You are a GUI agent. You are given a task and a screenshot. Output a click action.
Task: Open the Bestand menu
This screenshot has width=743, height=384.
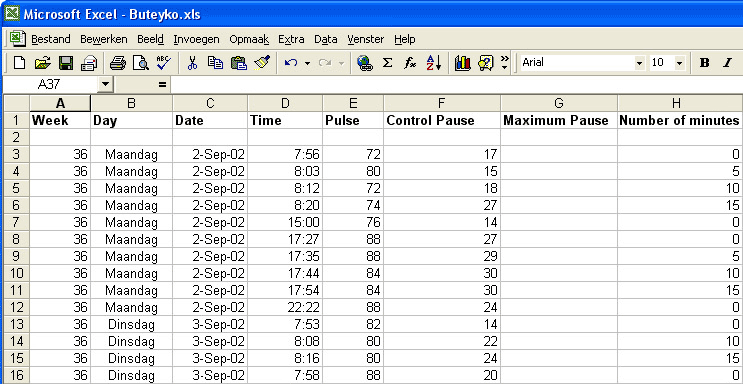(x=51, y=39)
